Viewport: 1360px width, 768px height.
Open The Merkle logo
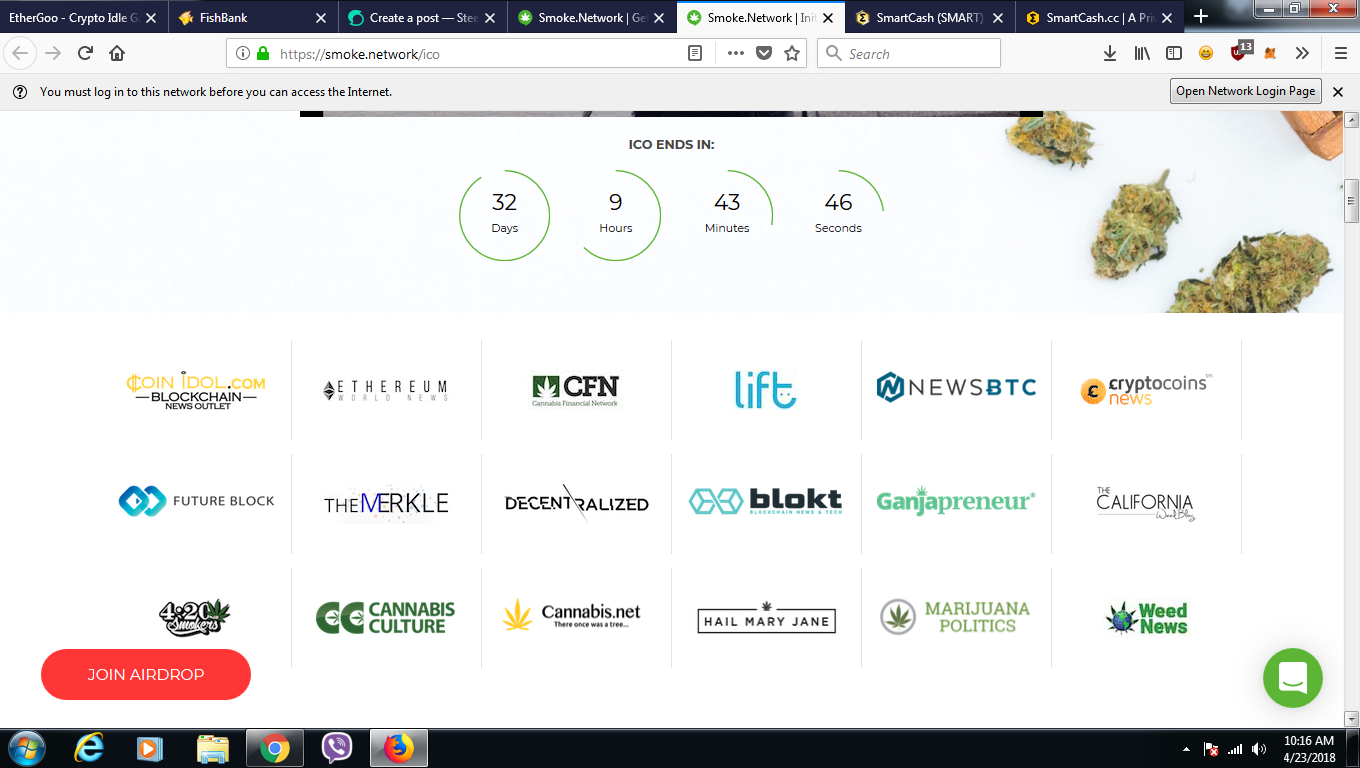[x=386, y=504]
